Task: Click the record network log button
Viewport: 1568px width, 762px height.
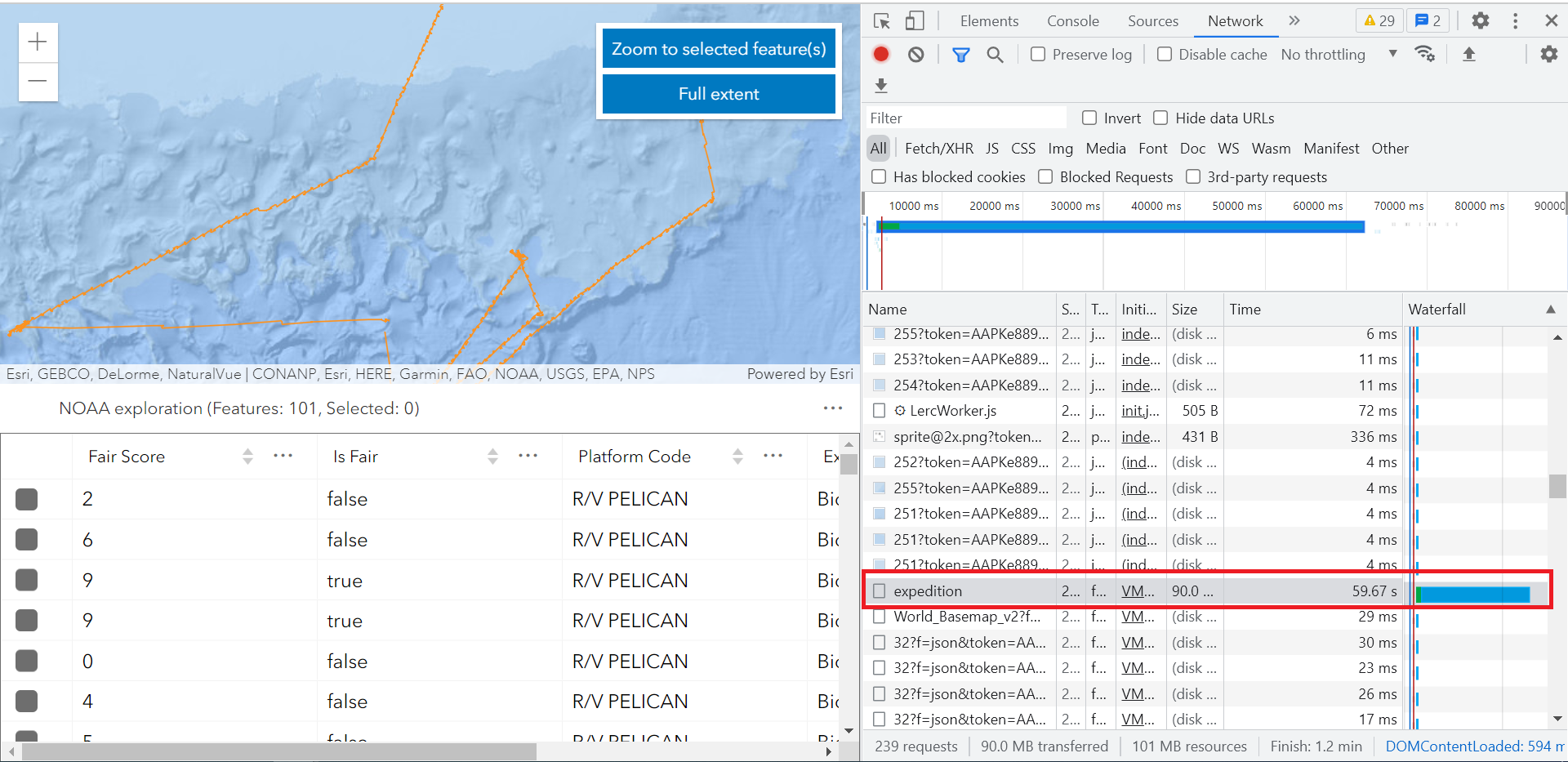Action: (x=880, y=55)
